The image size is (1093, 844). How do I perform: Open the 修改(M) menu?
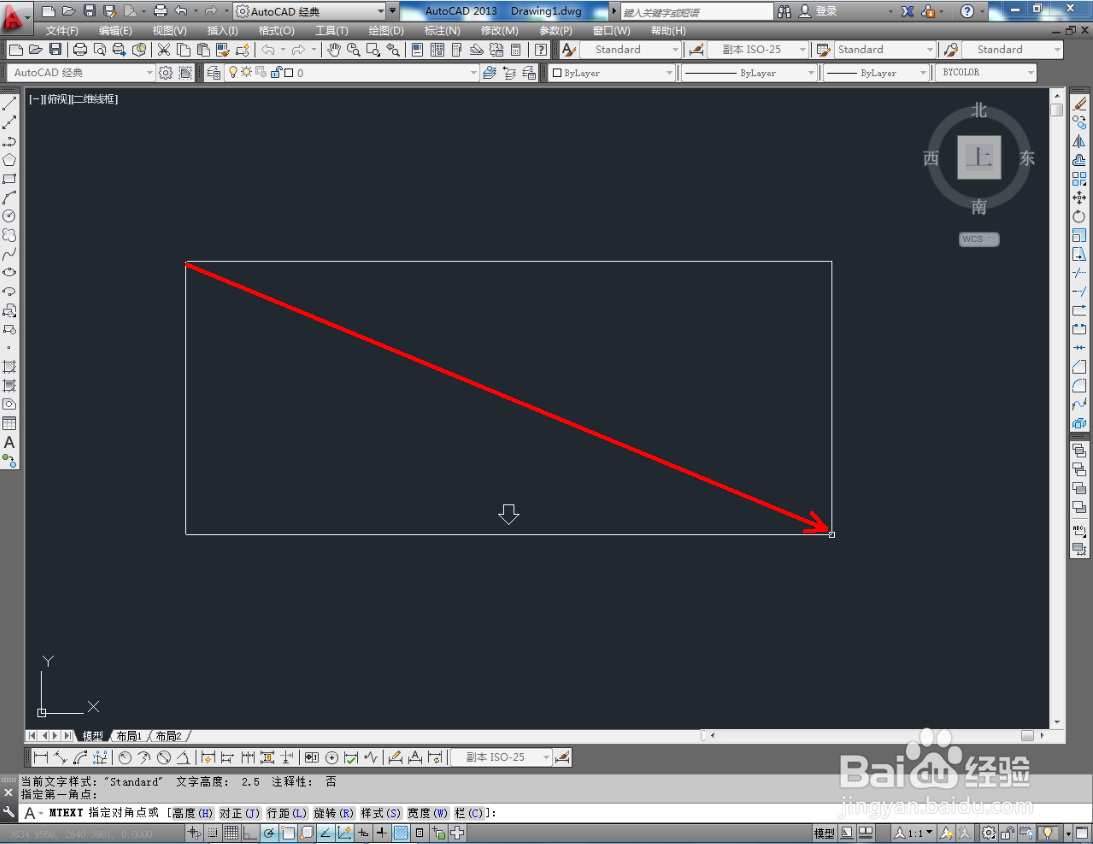coord(499,31)
